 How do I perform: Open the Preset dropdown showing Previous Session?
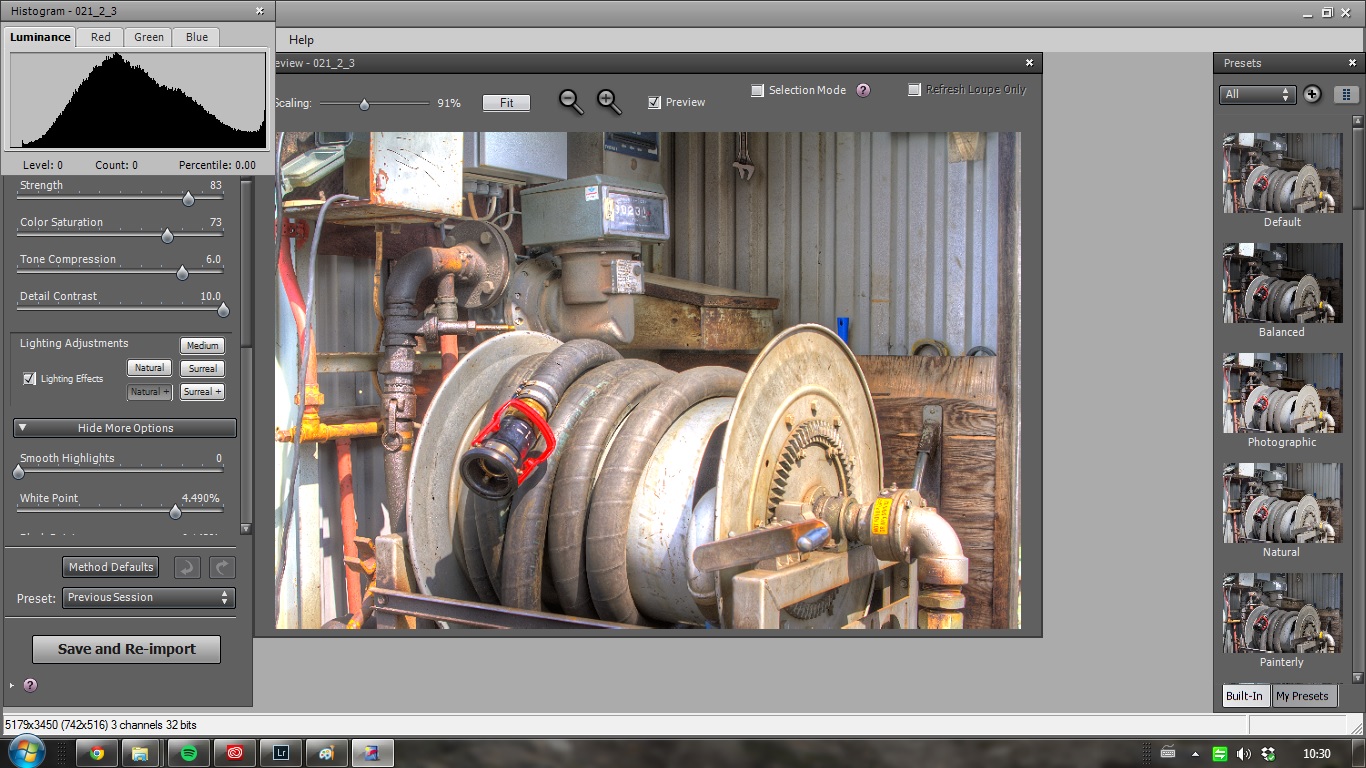pos(149,598)
